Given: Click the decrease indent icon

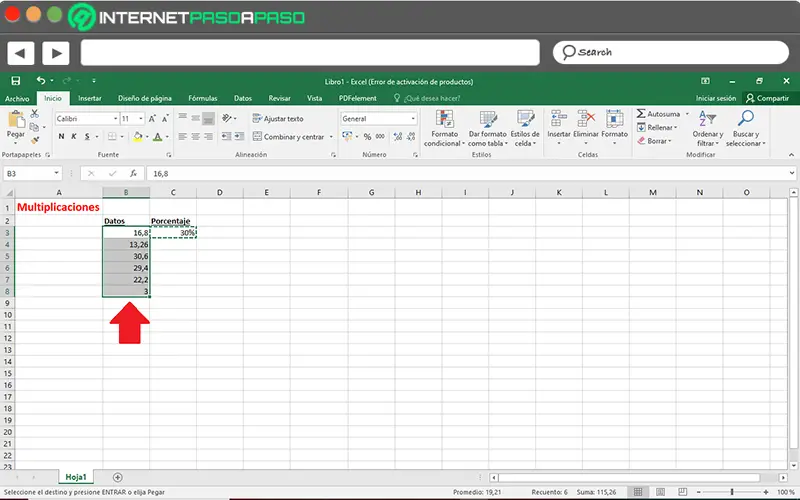Looking at the screenshot, I should tap(226, 136).
